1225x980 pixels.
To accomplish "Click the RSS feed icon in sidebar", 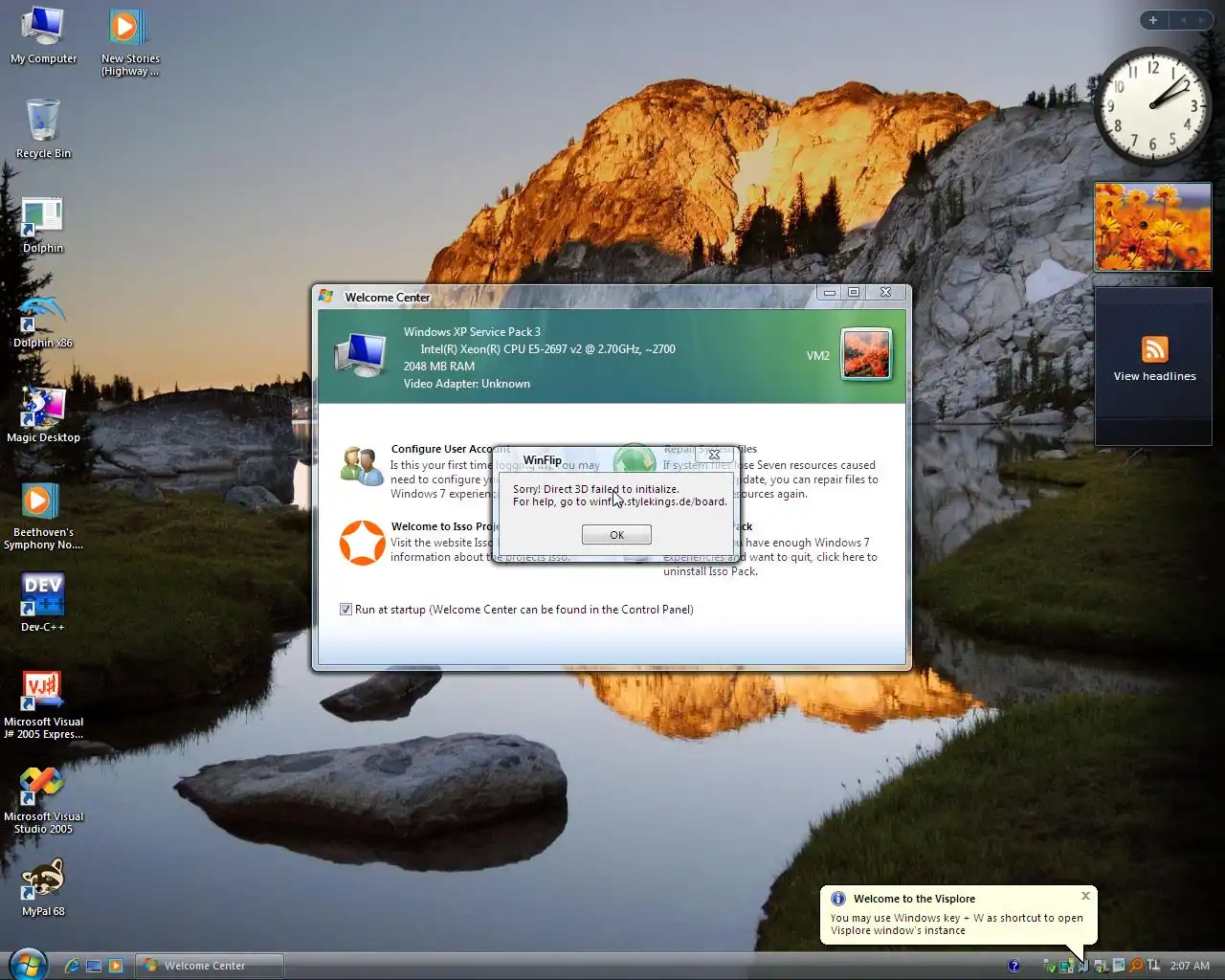I will (x=1154, y=349).
